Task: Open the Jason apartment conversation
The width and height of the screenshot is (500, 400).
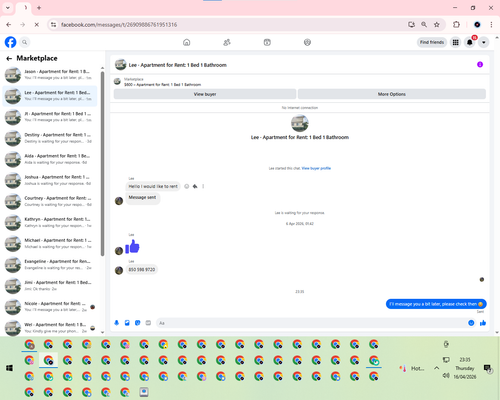Action: [50, 75]
